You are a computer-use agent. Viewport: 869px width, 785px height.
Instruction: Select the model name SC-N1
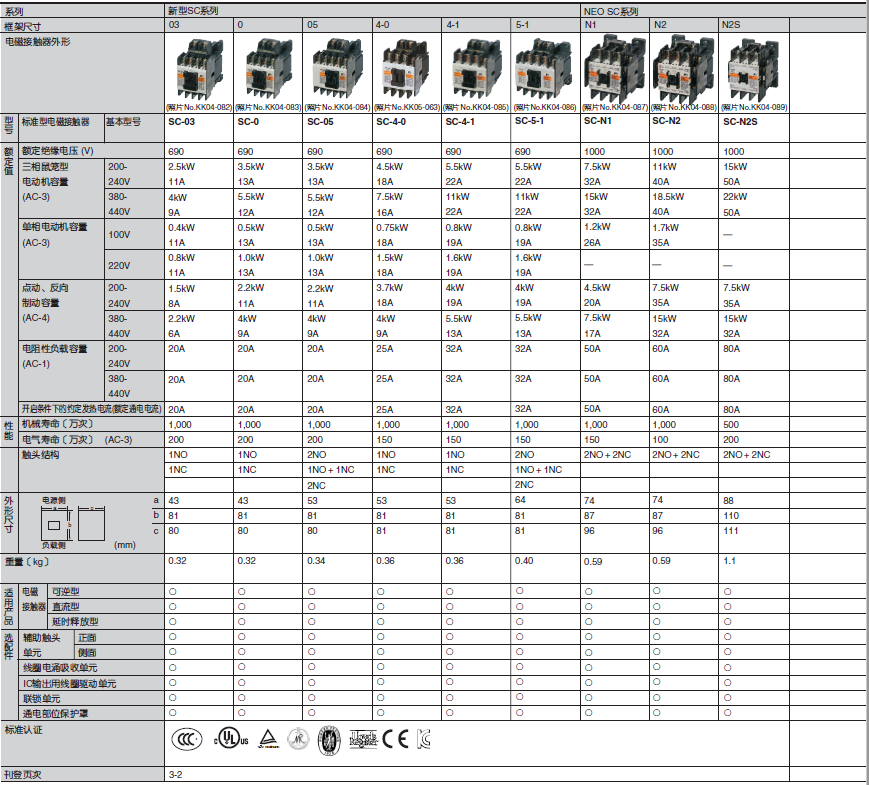point(597,121)
